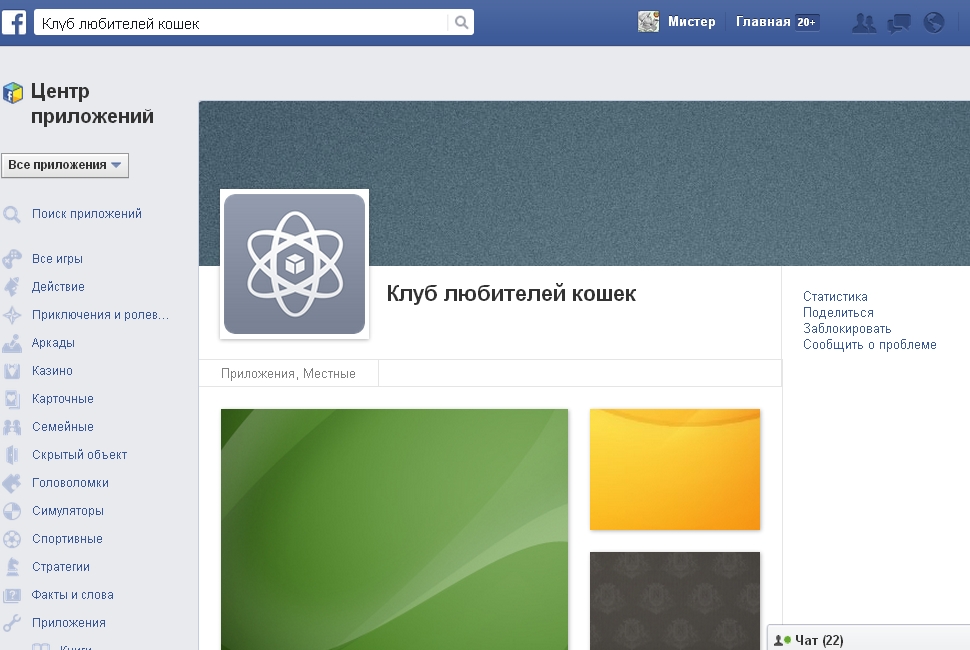The width and height of the screenshot is (970, 650).
Task: Click the Аркады joystick icon
Action: [12, 343]
